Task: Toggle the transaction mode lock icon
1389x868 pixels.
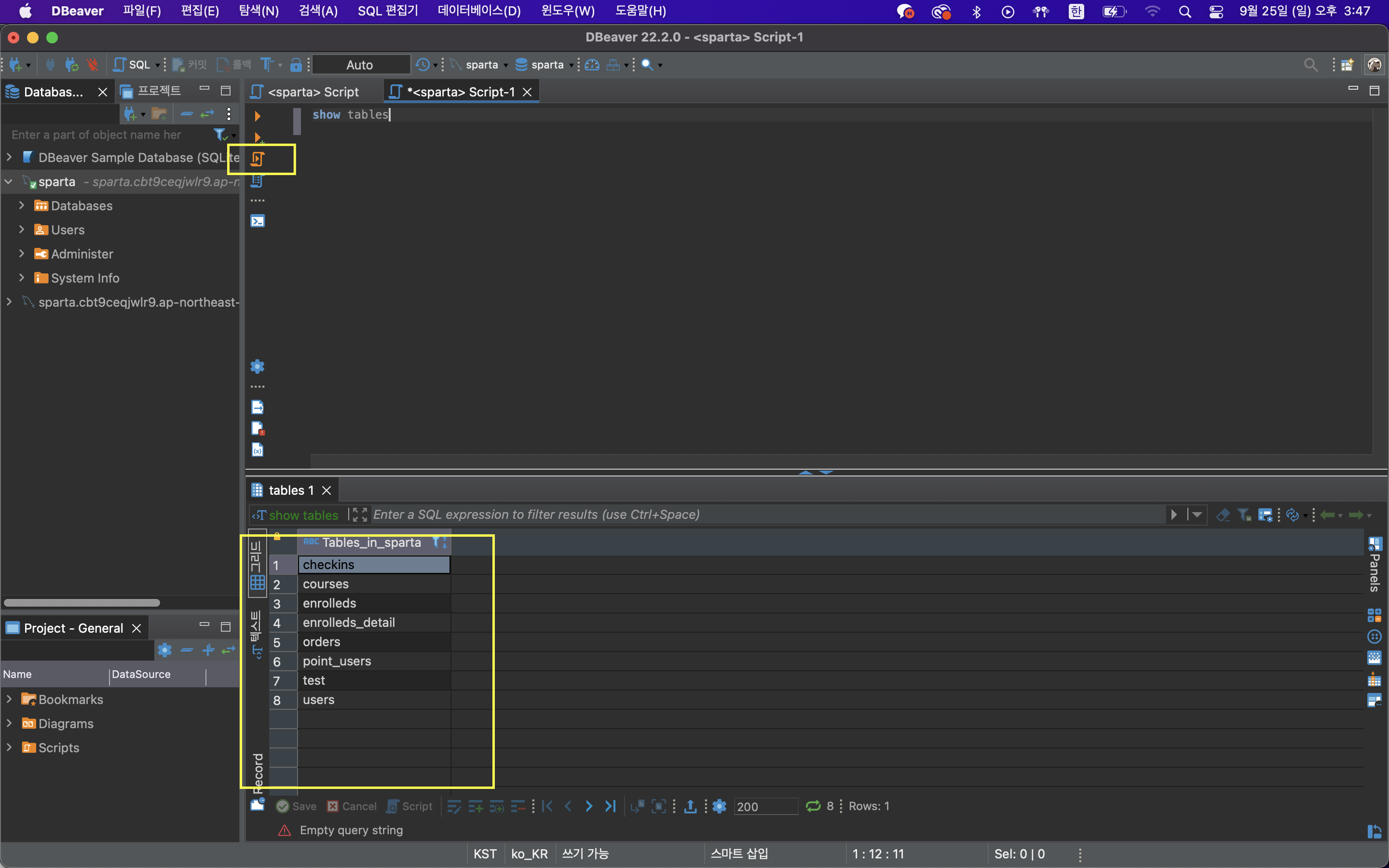Action: (x=296, y=65)
